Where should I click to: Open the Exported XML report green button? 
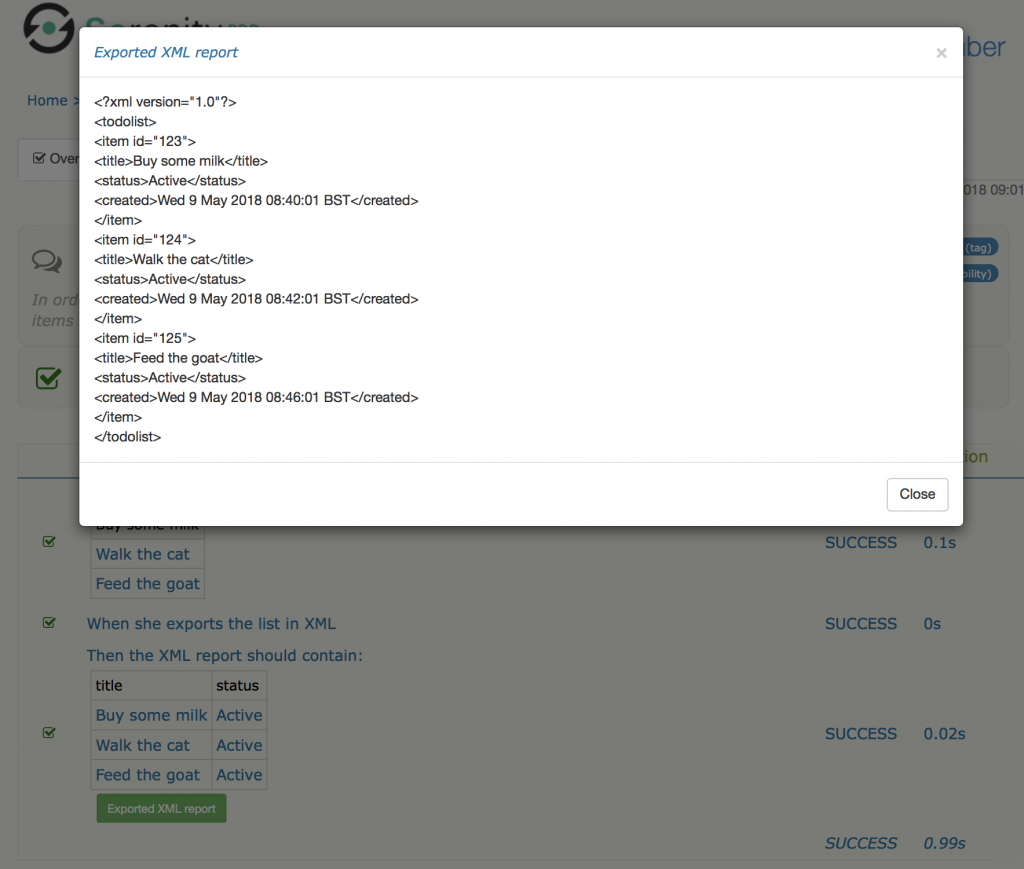click(161, 808)
